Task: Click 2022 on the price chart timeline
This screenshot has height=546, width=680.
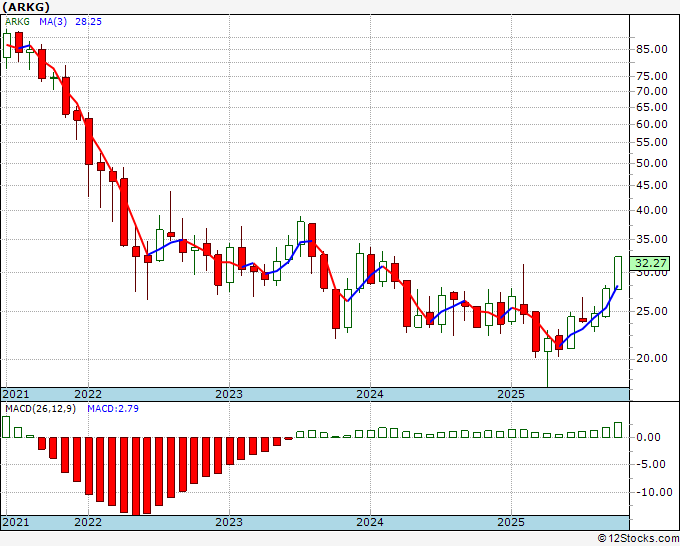Action: 88,394
